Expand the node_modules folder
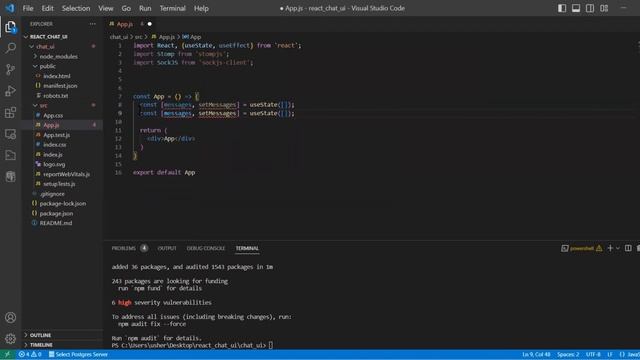 (58, 56)
